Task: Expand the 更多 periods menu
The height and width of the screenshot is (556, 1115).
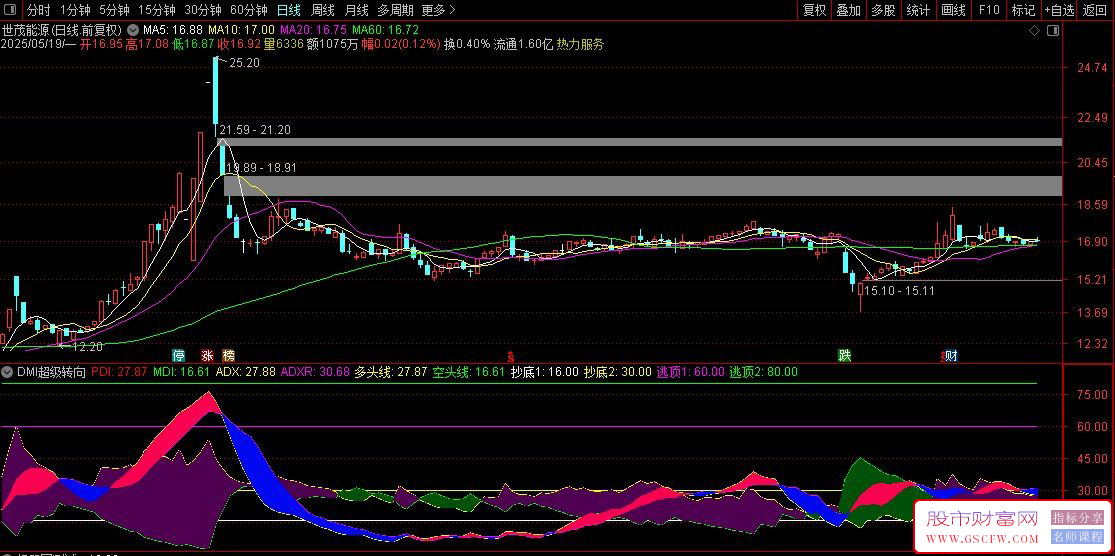Action: 438,10
